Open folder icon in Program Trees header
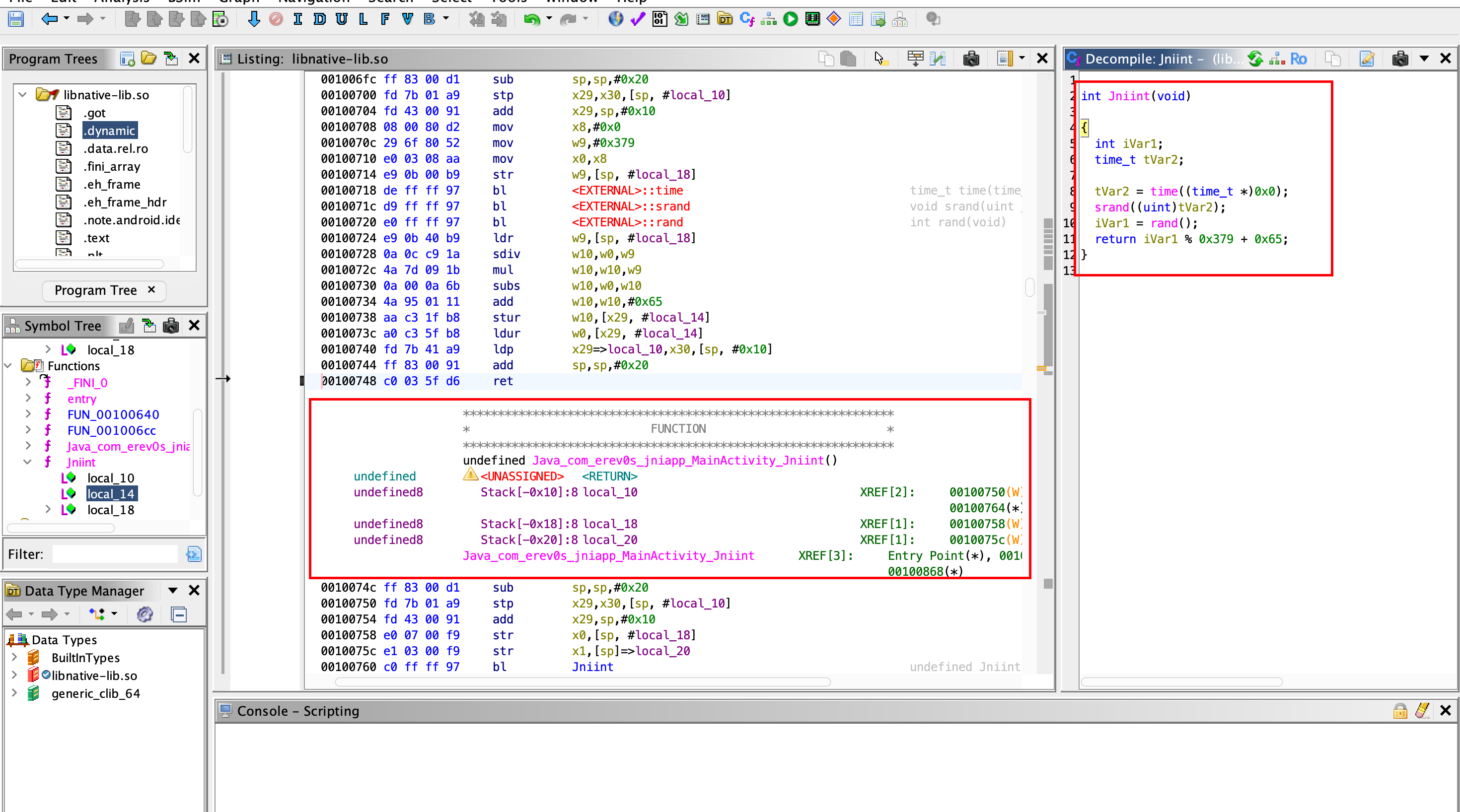This screenshot has width=1460, height=812. [x=148, y=59]
